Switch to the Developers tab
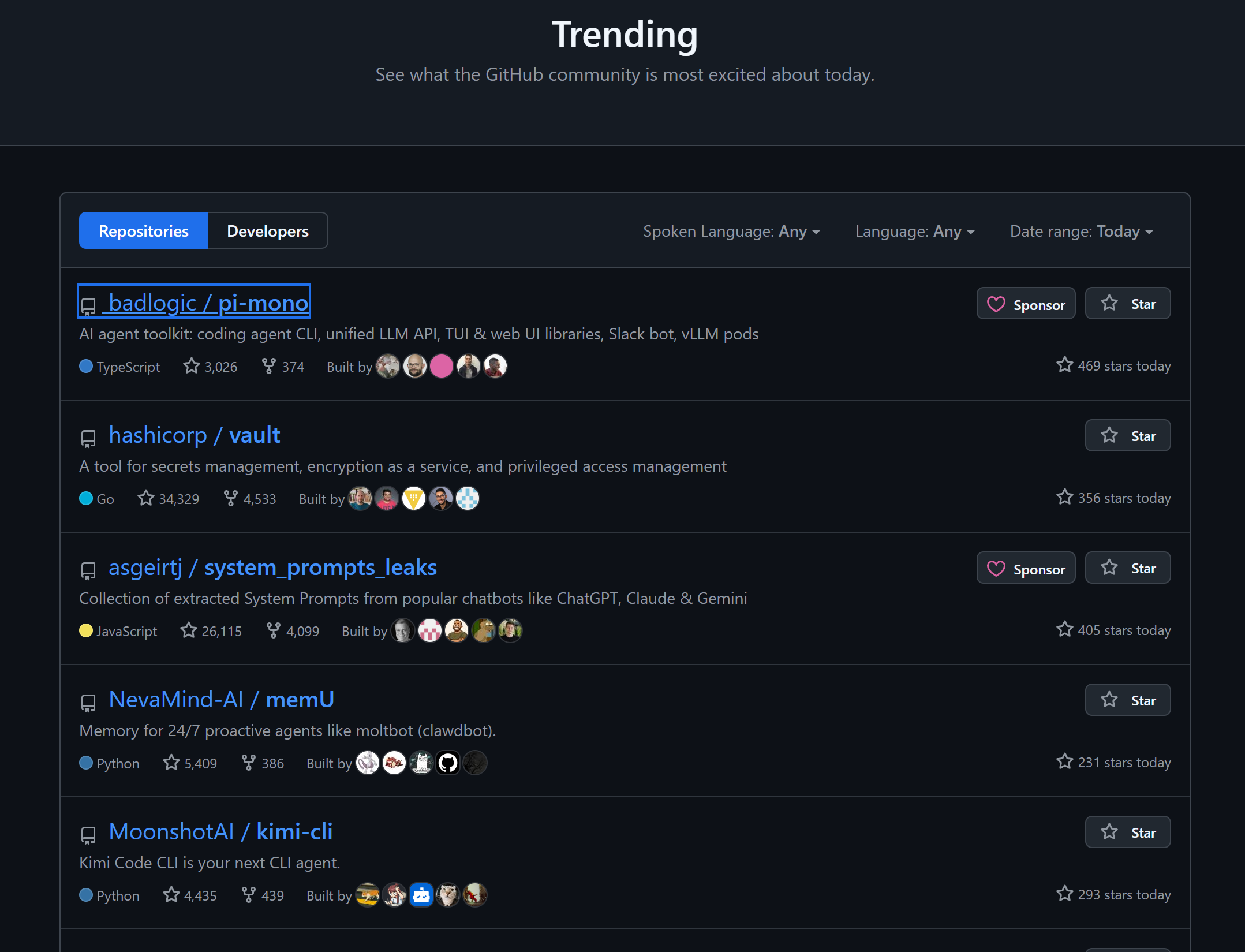 (268, 231)
